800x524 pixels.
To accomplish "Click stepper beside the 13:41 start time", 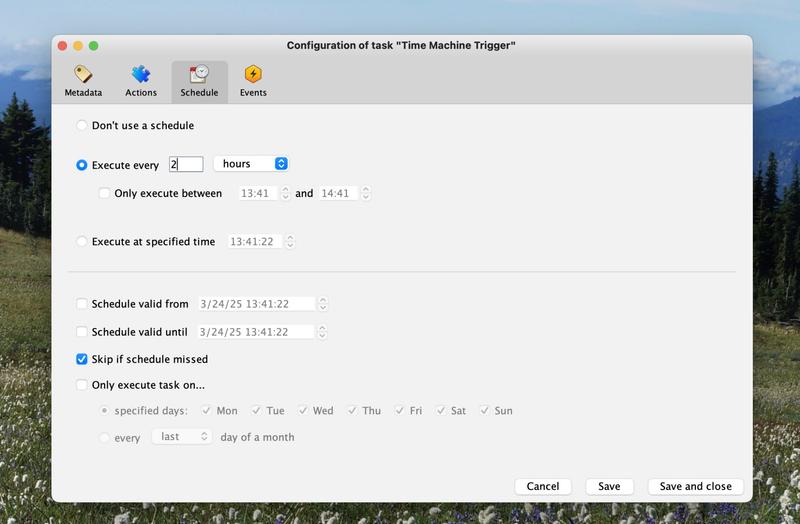I will 286,194.
